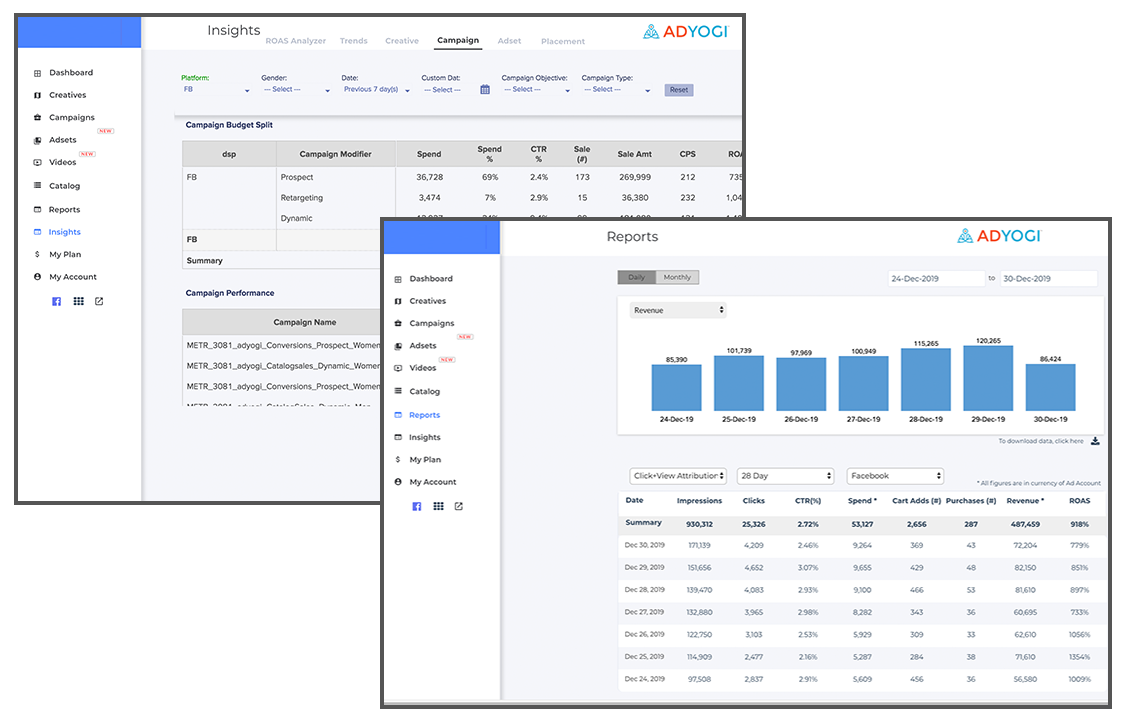Switch chart view to Monthly
Screen dimensions: 1126x724
pos(677,277)
